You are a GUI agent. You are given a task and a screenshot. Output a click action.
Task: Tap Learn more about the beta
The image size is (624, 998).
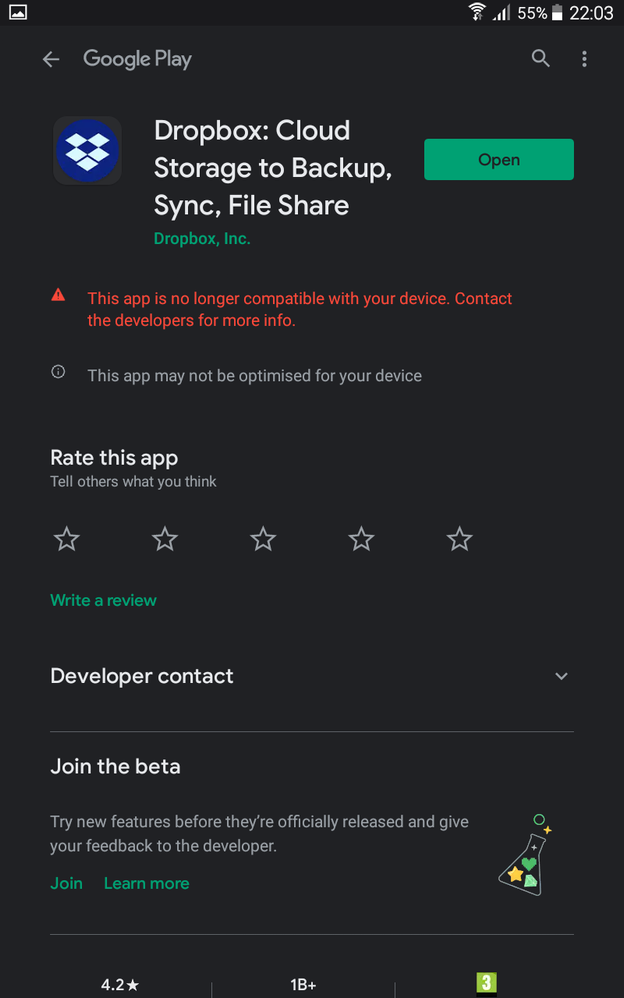pyautogui.click(x=146, y=883)
